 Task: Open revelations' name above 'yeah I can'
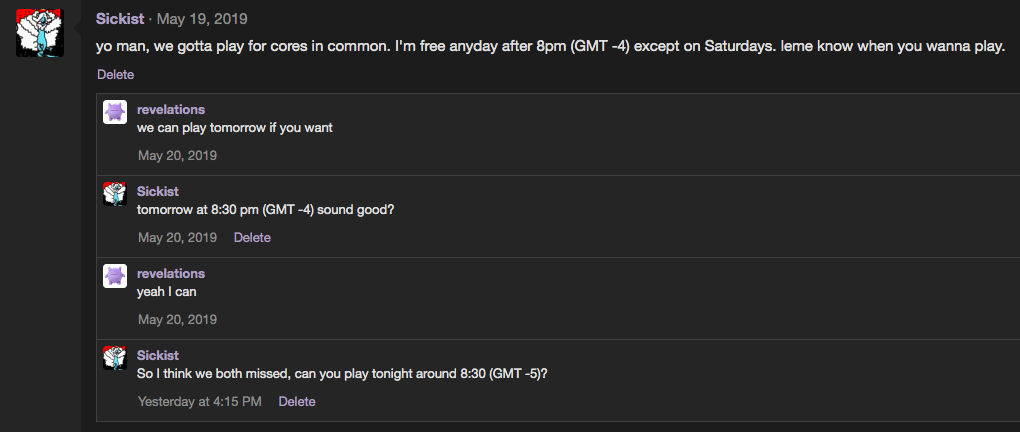pyautogui.click(x=171, y=273)
